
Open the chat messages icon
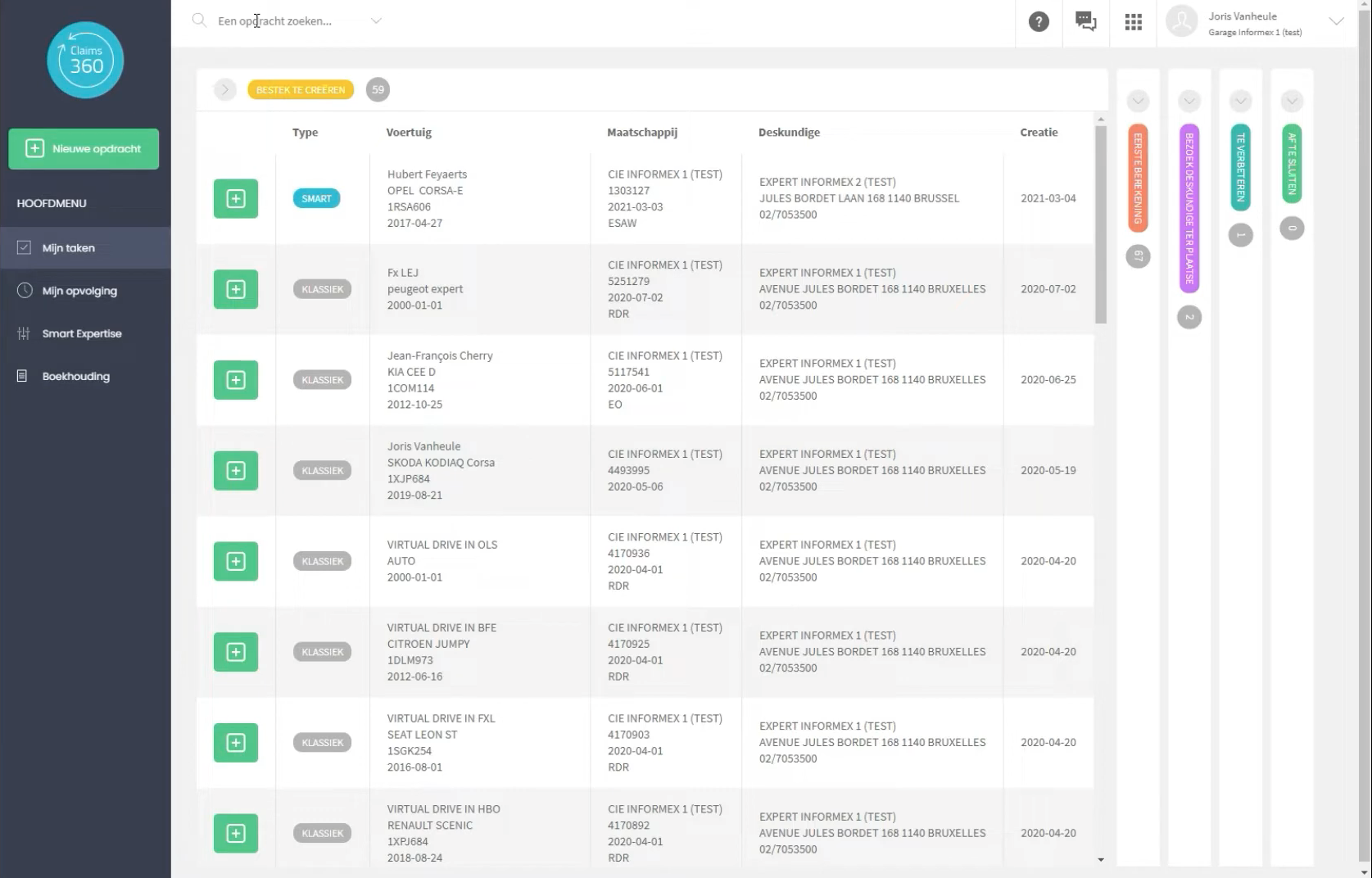[1085, 22]
